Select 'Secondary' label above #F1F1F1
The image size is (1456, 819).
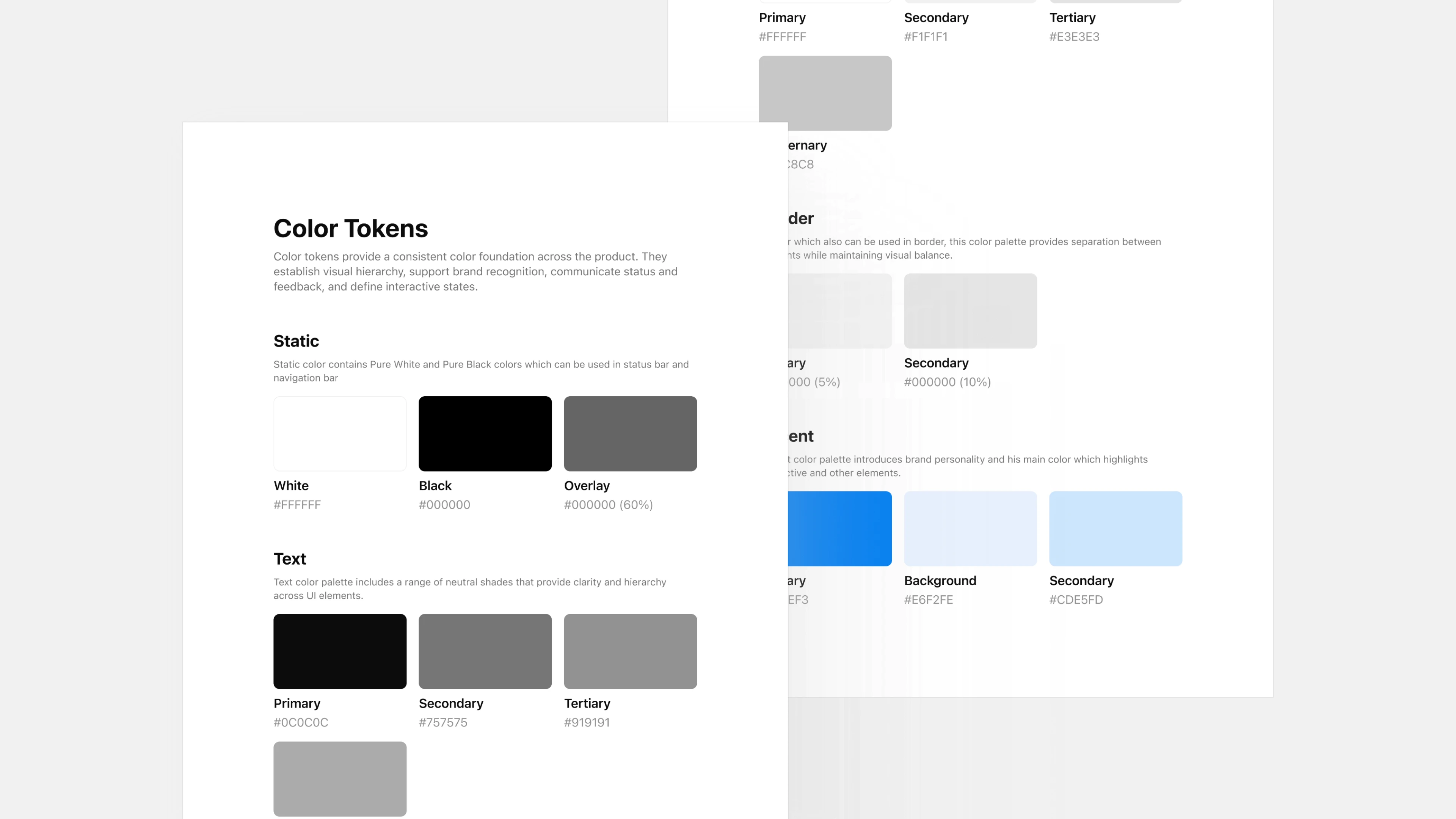[x=937, y=18]
